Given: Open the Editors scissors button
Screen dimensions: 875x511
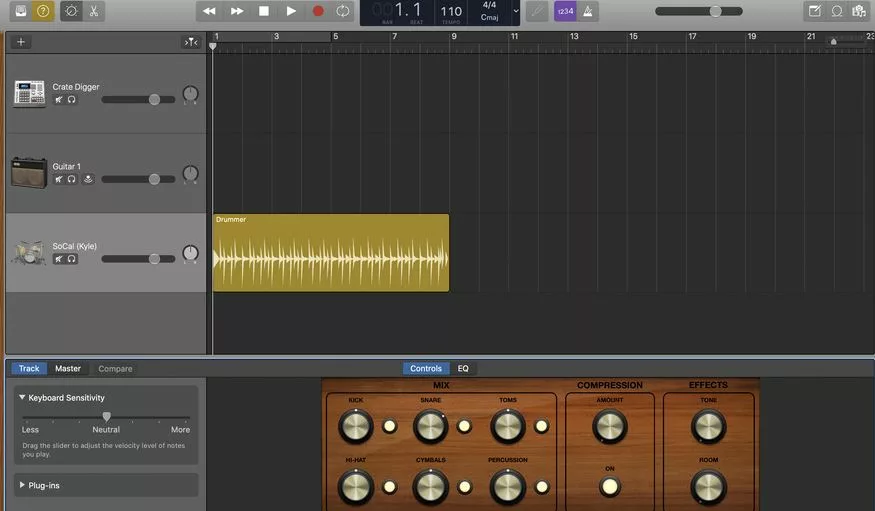Looking at the screenshot, I should tap(94, 11).
